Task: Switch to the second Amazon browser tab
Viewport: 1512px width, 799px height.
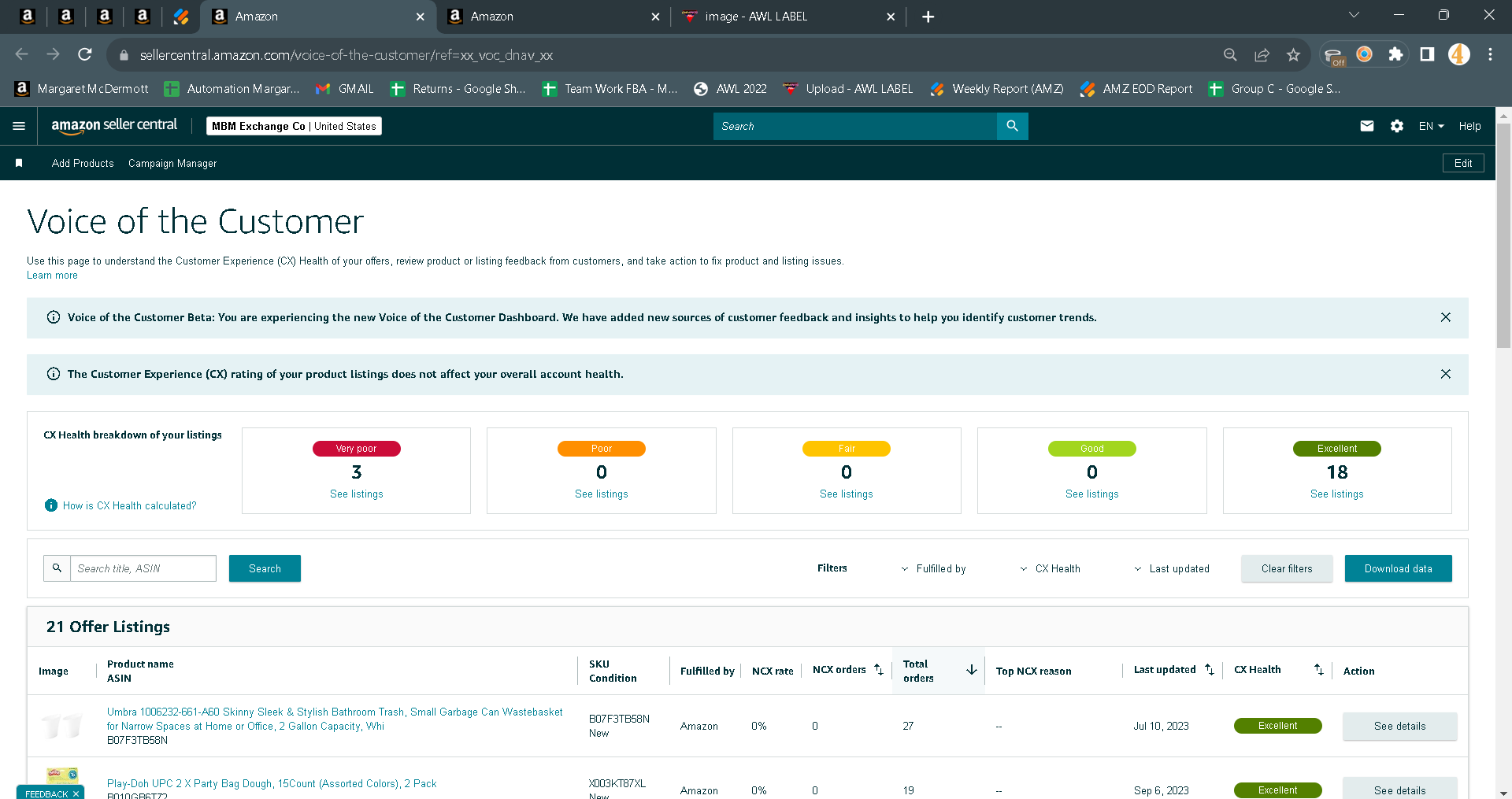Action: click(555, 17)
